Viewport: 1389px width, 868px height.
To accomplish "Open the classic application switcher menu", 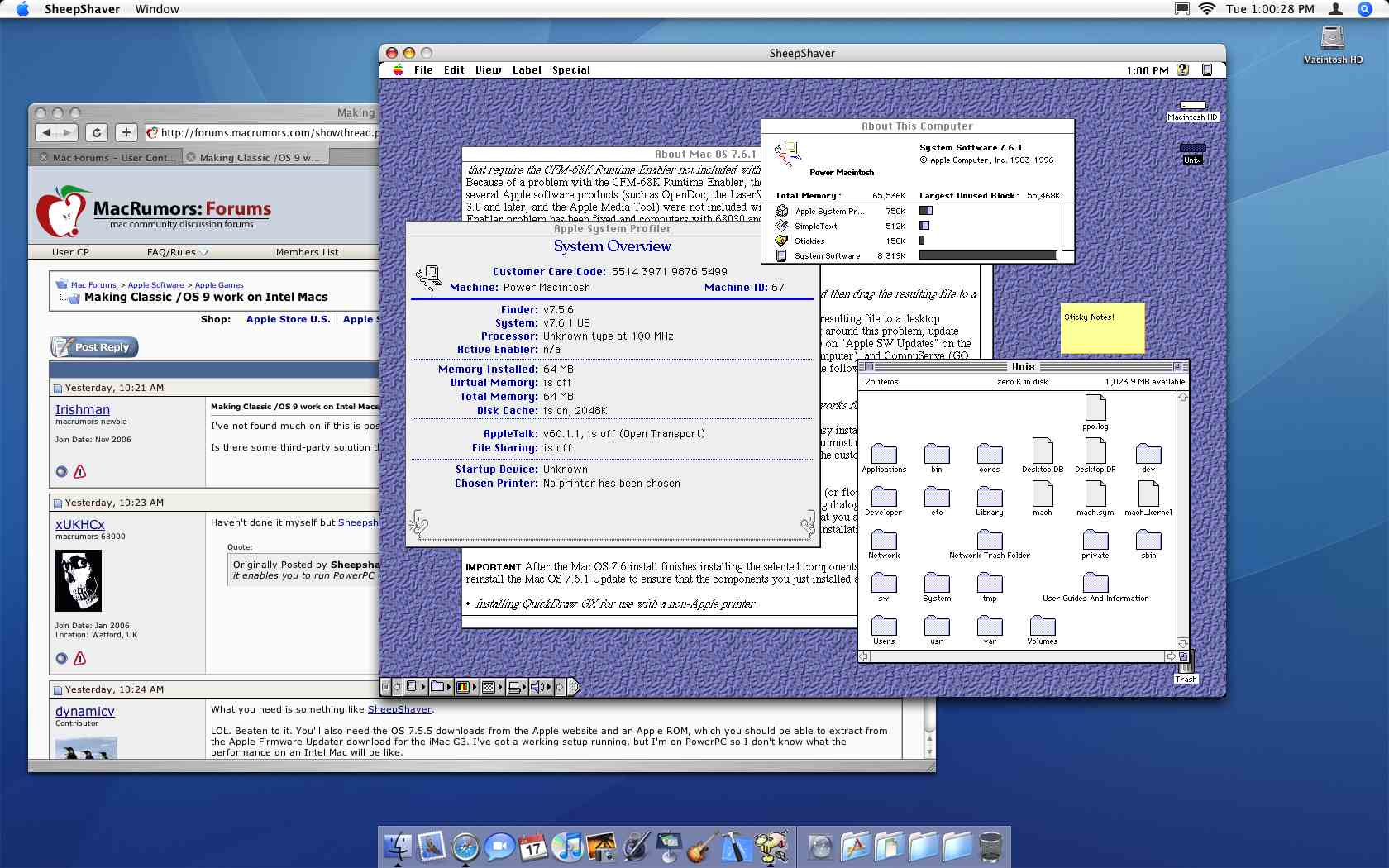I will pos(1206,70).
